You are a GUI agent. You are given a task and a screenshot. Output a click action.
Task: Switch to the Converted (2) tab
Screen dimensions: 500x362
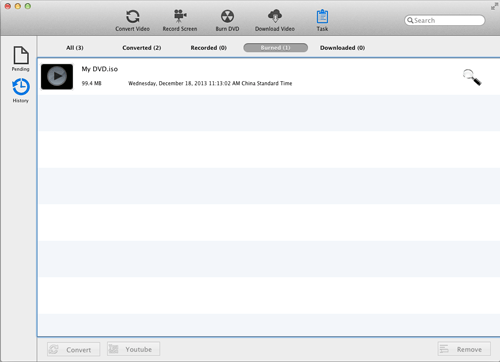(x=142, y=48)
